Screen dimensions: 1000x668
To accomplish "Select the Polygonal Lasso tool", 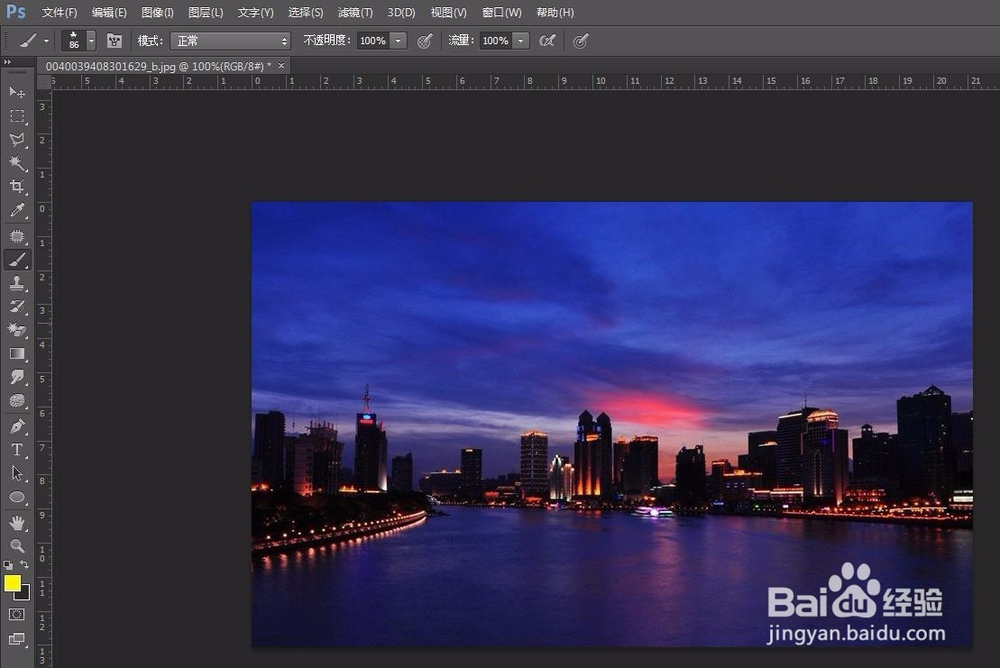I will [x=17, y=140].
